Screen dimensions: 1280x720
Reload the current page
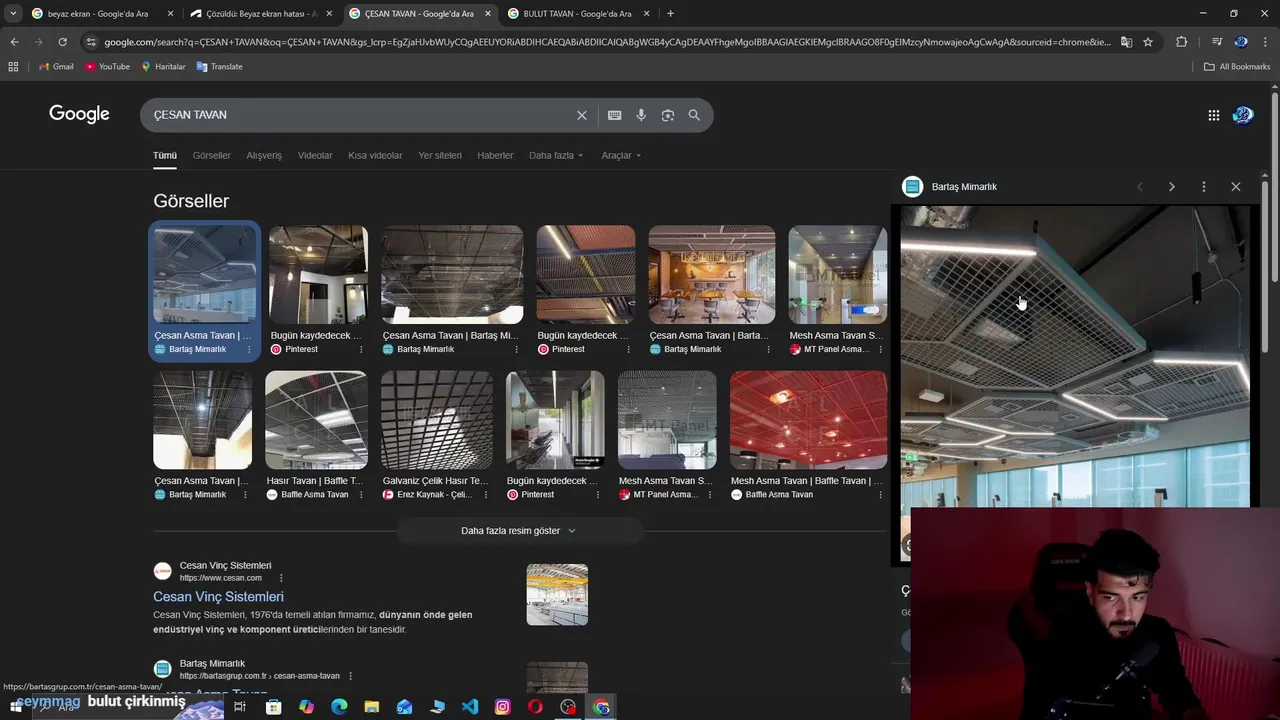coord(62,42)
